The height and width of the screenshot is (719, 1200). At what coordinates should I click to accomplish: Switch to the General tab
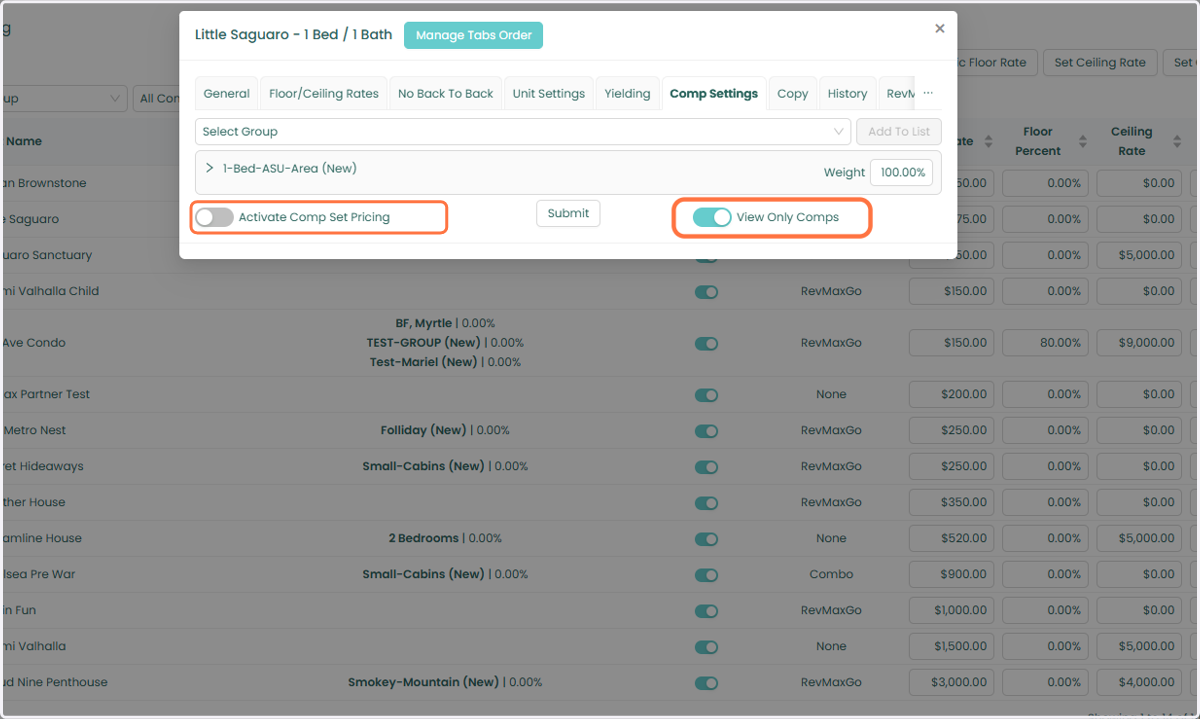click(x=226, y=93)
